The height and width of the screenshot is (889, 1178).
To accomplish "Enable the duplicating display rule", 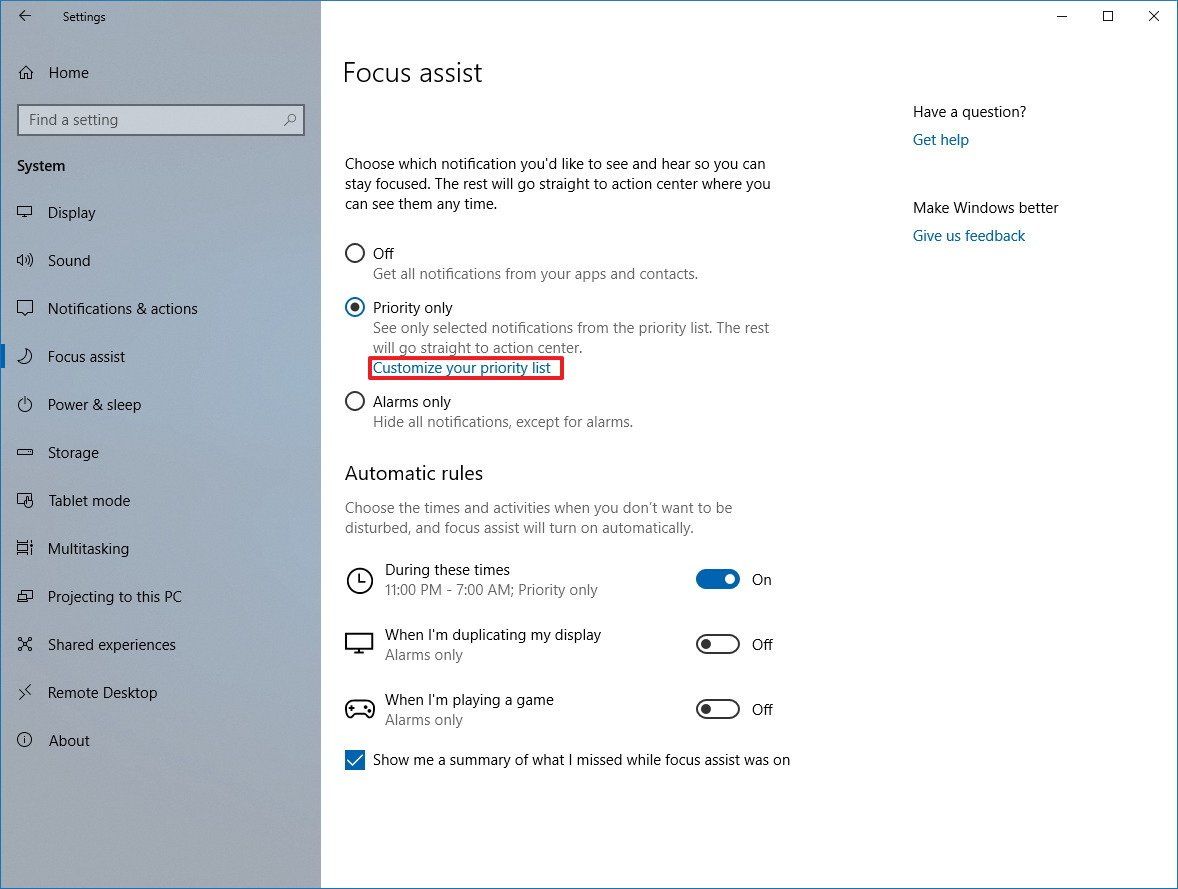I will [717, 644].
